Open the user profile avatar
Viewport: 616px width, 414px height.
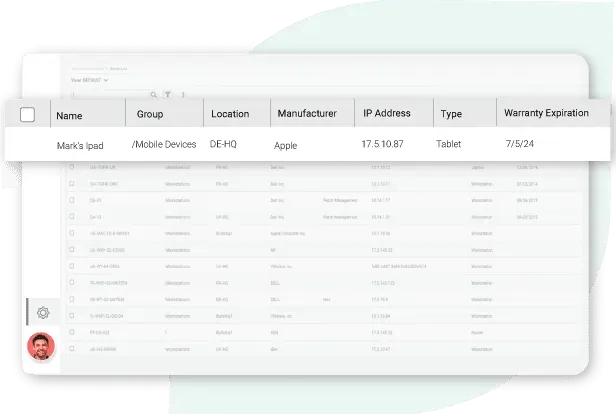[41, 346]
